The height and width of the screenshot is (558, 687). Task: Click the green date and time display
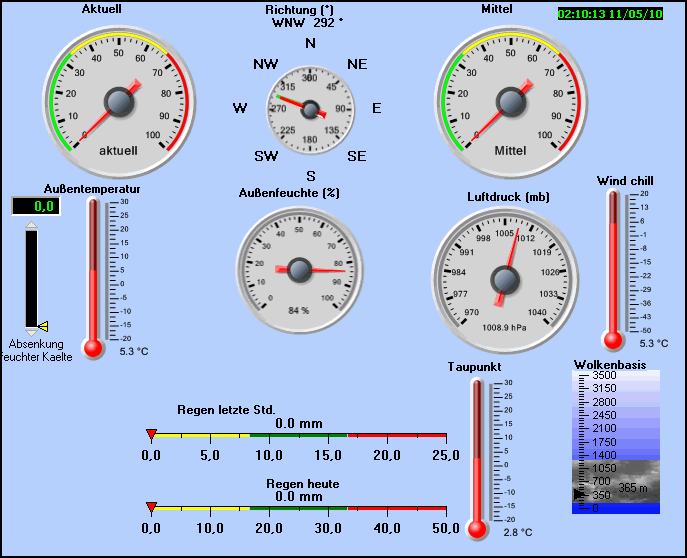[x=609, y=15]
